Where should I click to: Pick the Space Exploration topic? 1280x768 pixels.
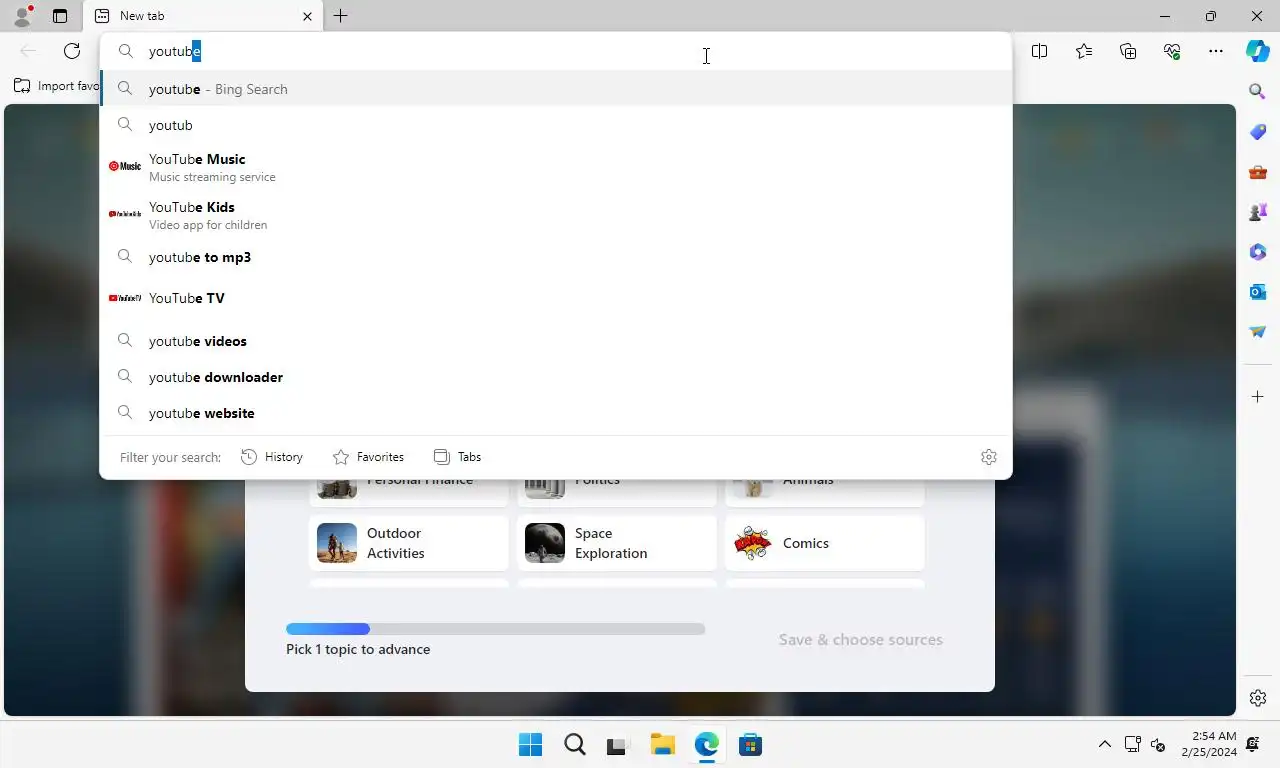pos(617,543)
